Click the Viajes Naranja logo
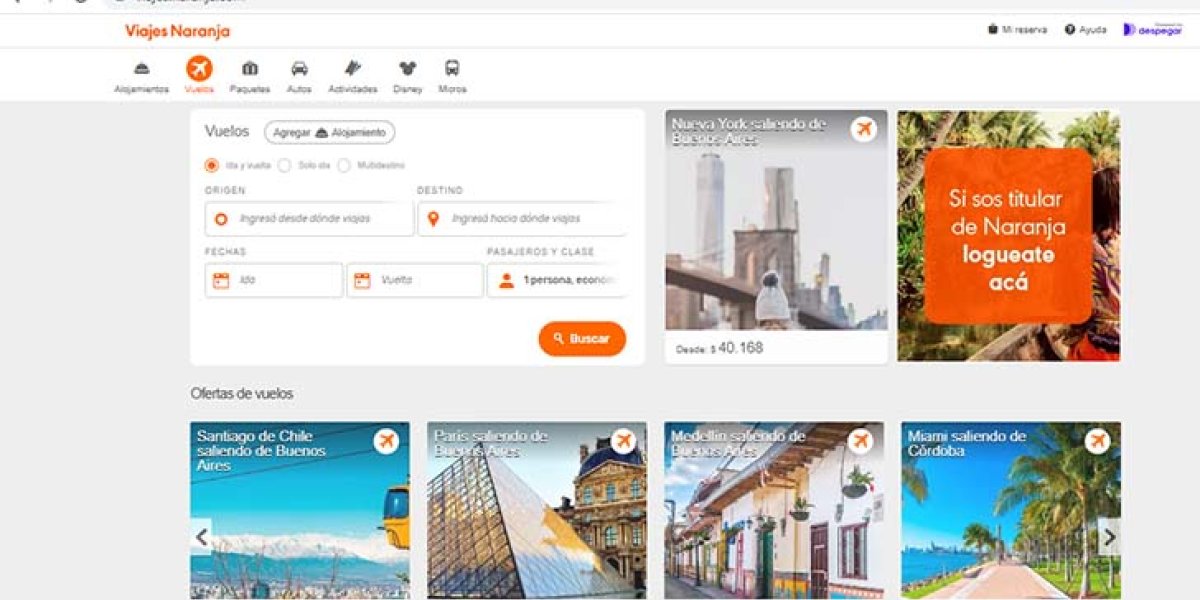The width and height of the screenshot is (1200, 600). [x=177, y=31]
